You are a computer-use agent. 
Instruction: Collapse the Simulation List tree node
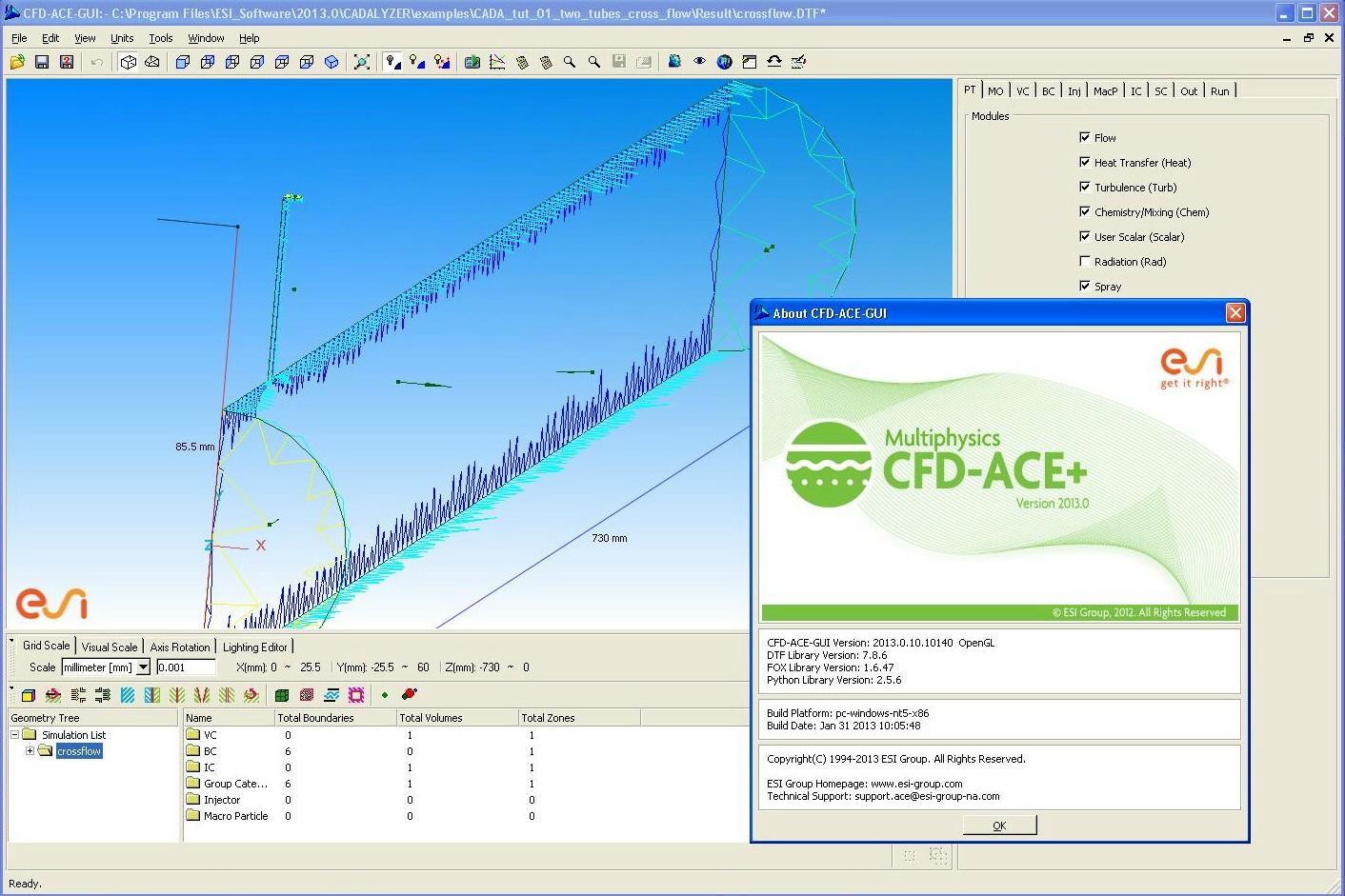[14, 735]
